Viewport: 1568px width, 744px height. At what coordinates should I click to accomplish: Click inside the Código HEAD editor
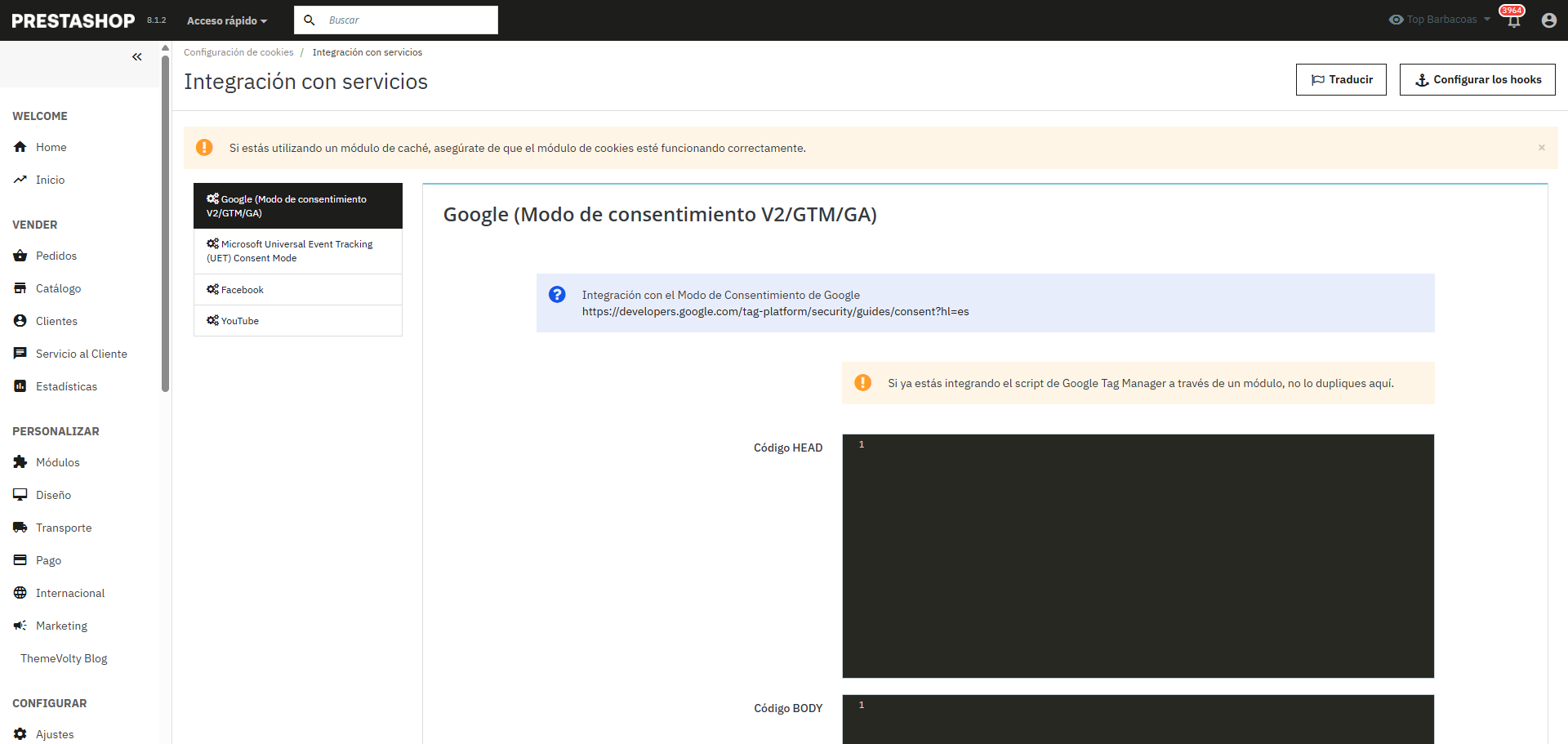pyautogui.click(x=1138, y=556)
